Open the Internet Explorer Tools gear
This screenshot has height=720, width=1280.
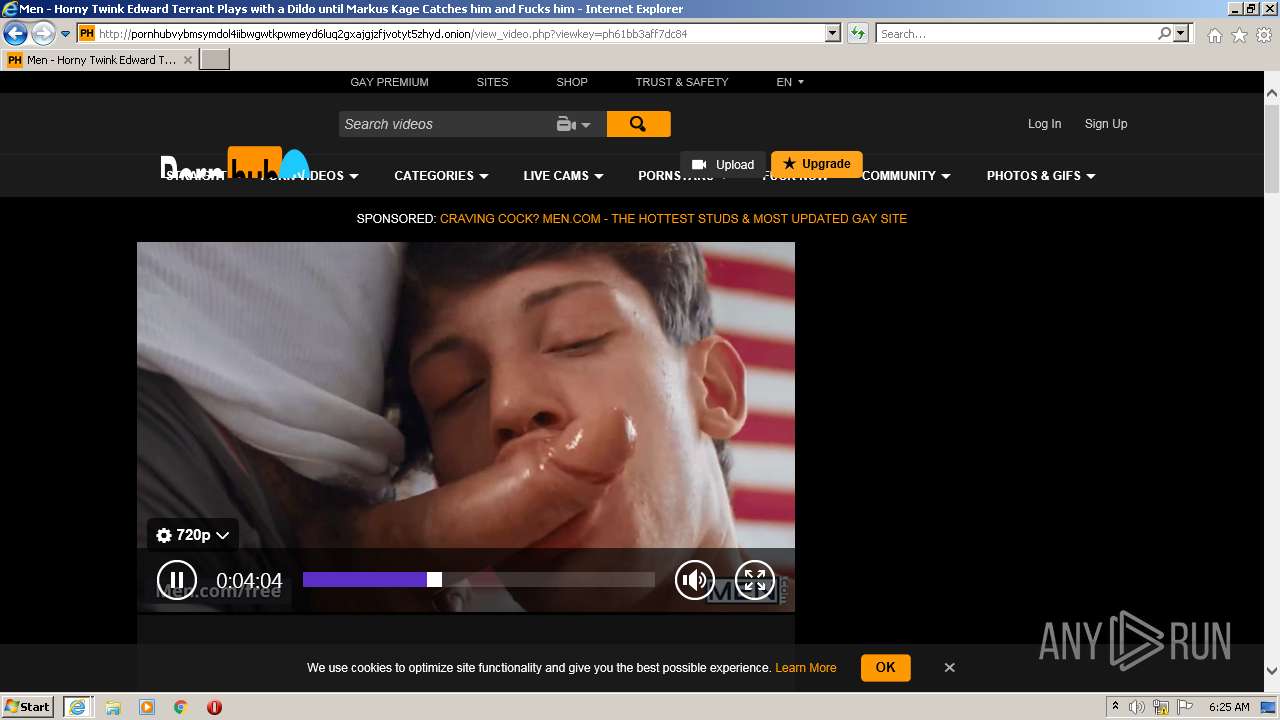point(1264,35)
